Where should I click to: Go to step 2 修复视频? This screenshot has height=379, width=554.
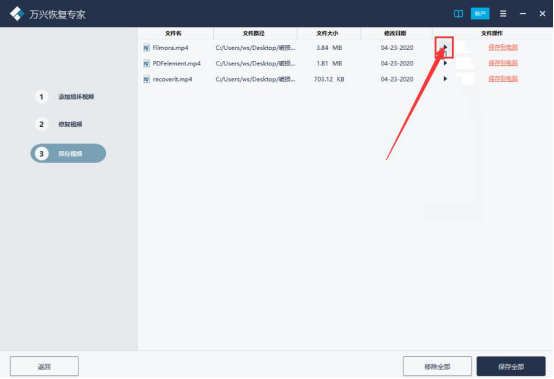click(59, 124)
